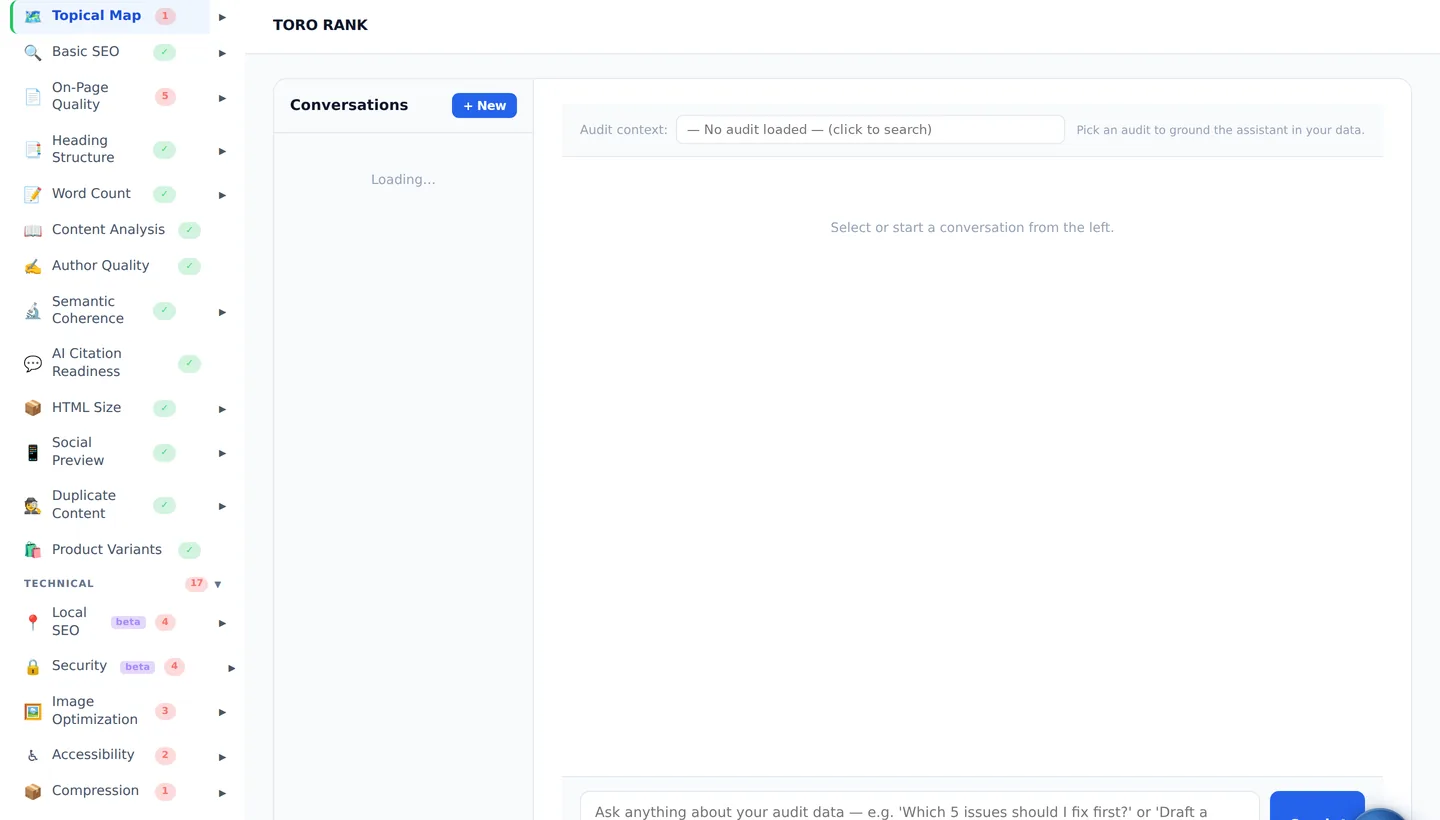This screenshot has width=1440, height=820.
Task: Expand the Basic SEO submenu arrow
Action: pyautogui.click(x=222, y=53)
